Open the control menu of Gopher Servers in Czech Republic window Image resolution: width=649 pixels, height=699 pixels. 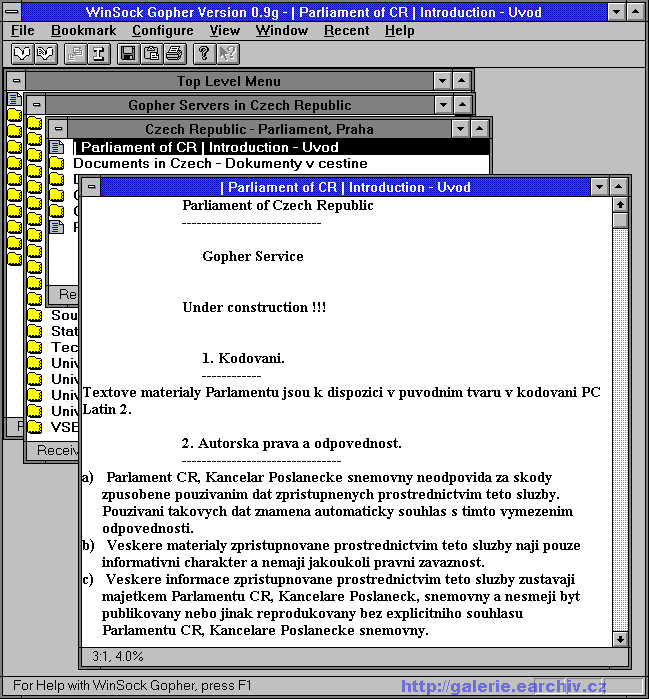click(x=37, y=105)
